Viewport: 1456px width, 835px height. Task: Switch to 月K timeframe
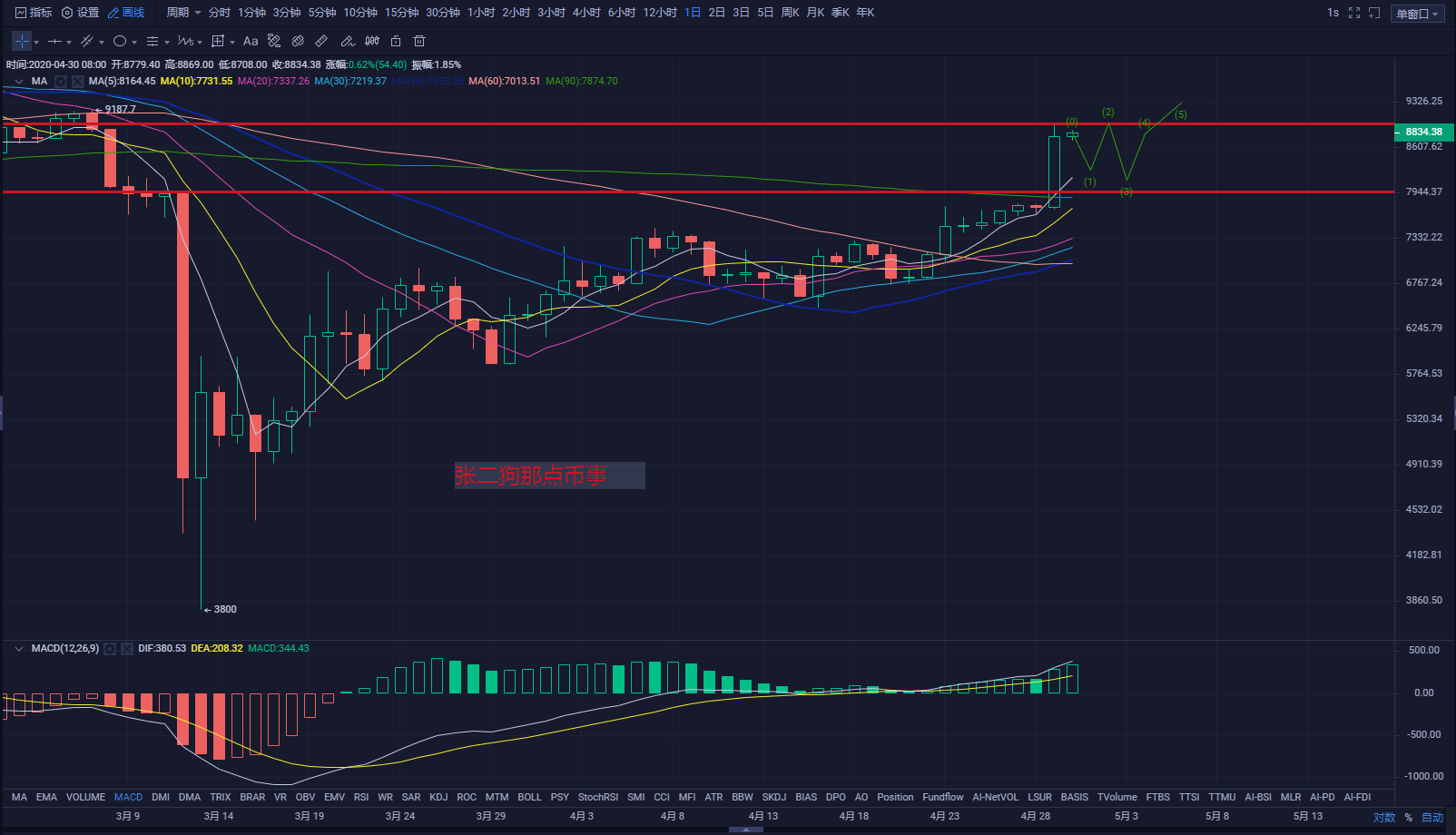[x=815, y=13]
